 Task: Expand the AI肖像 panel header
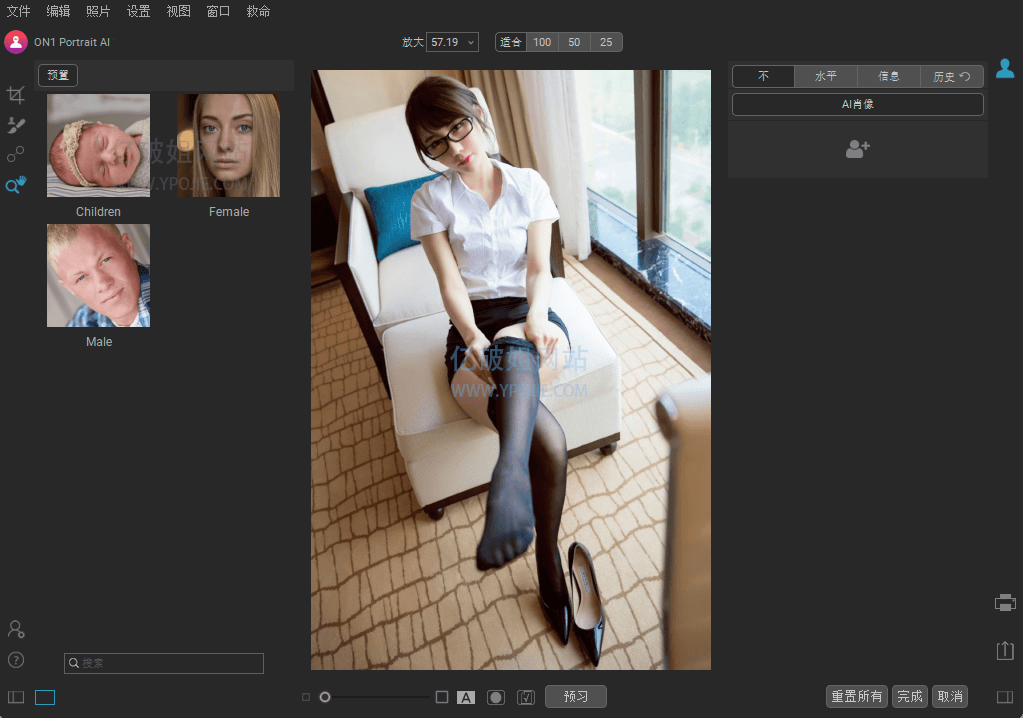(x=857, y=104)
